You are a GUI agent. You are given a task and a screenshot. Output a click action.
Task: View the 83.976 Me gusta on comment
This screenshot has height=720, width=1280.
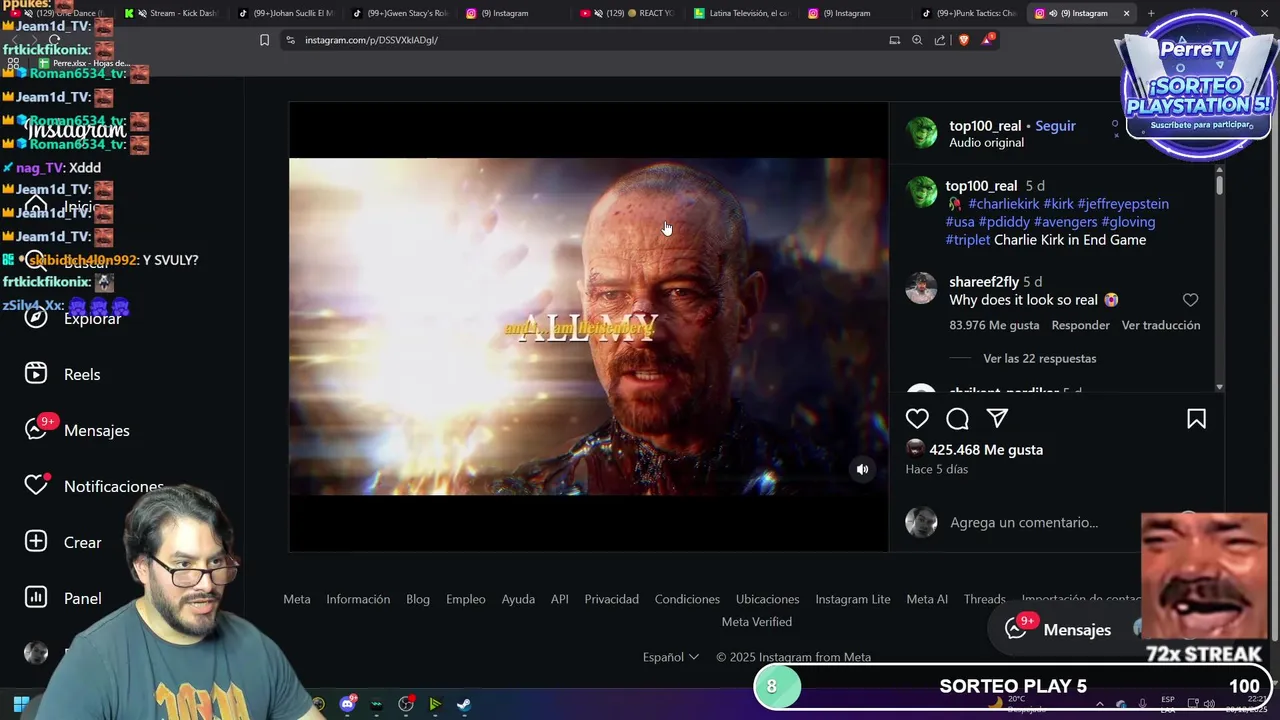coord(994,326)
